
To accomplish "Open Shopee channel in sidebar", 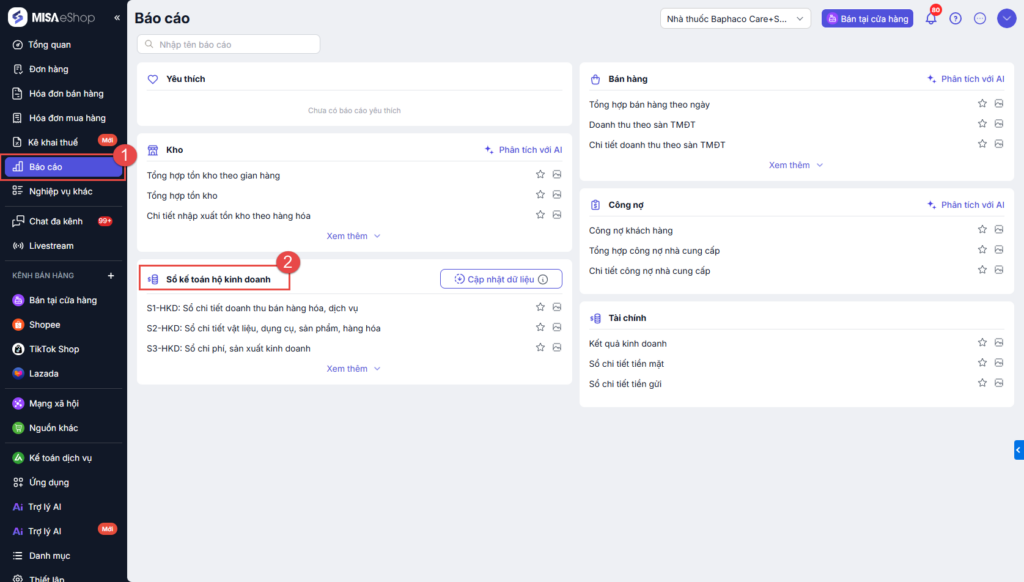I will click(44, 324).
